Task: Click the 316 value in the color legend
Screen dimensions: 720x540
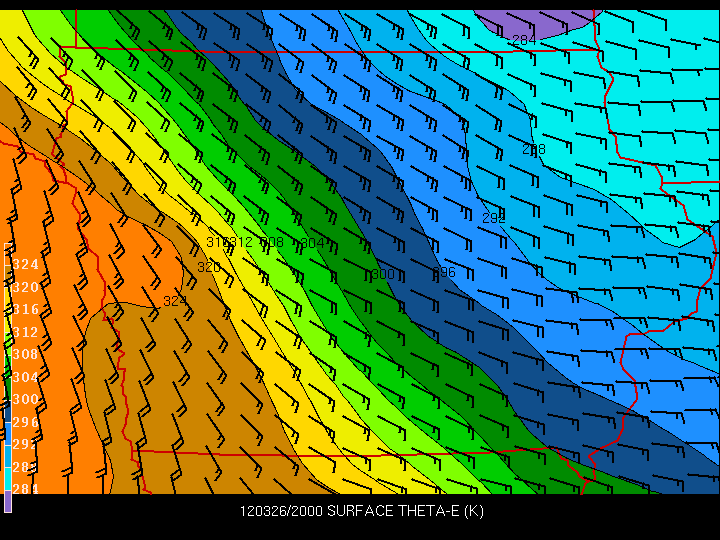Action: coord(26,309)
